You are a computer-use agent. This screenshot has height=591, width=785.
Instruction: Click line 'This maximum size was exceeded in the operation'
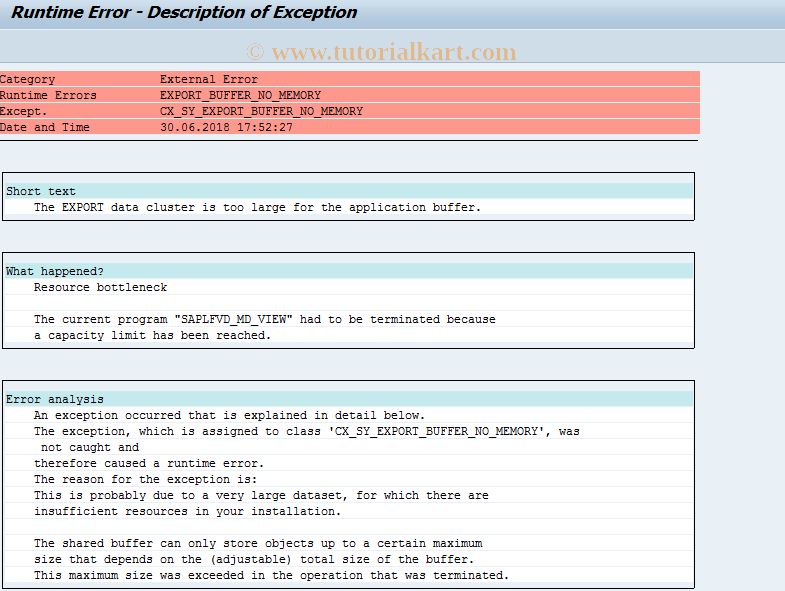(x=271, y=576)
